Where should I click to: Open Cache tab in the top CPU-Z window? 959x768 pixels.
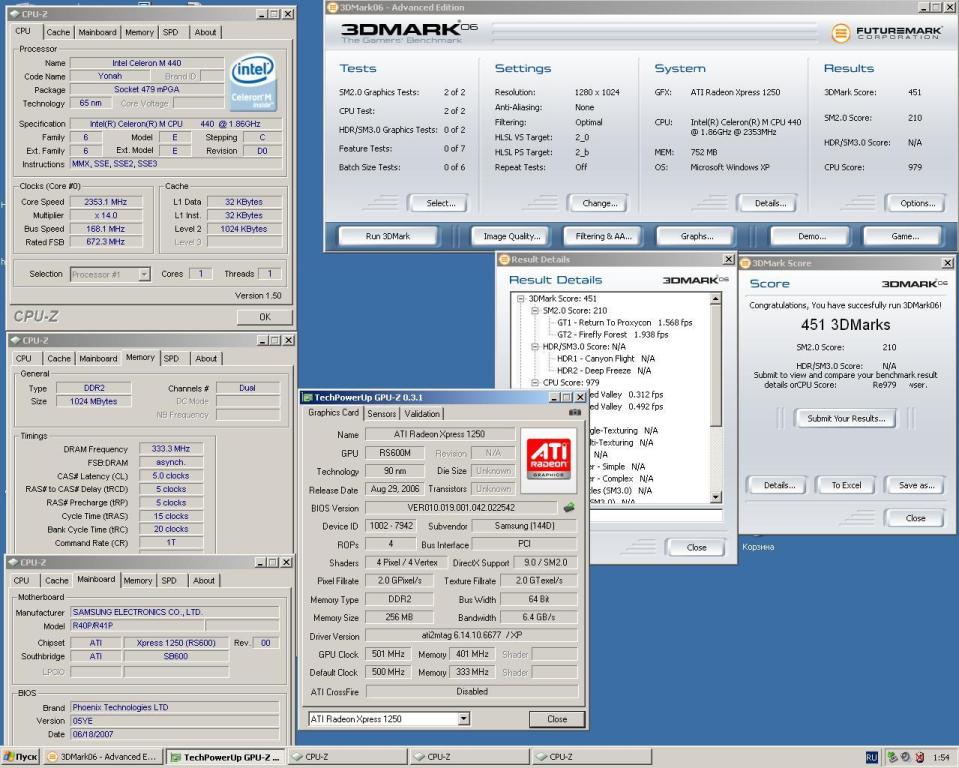(x=58, y=32)
